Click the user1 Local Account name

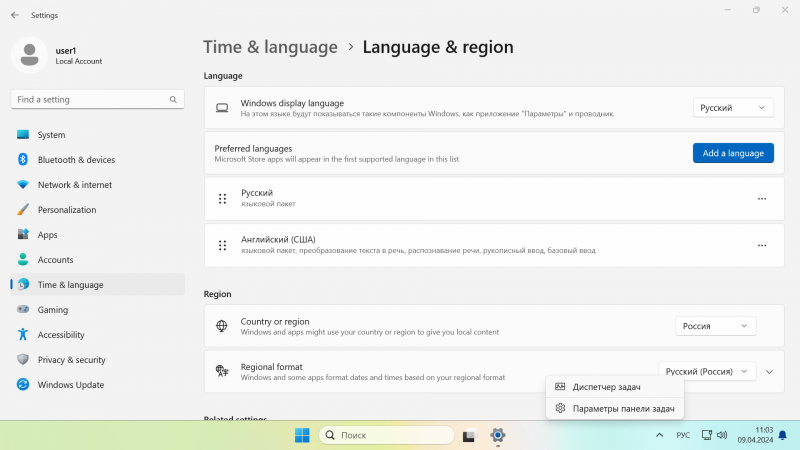pyautogui.click(x=79, y=55)
